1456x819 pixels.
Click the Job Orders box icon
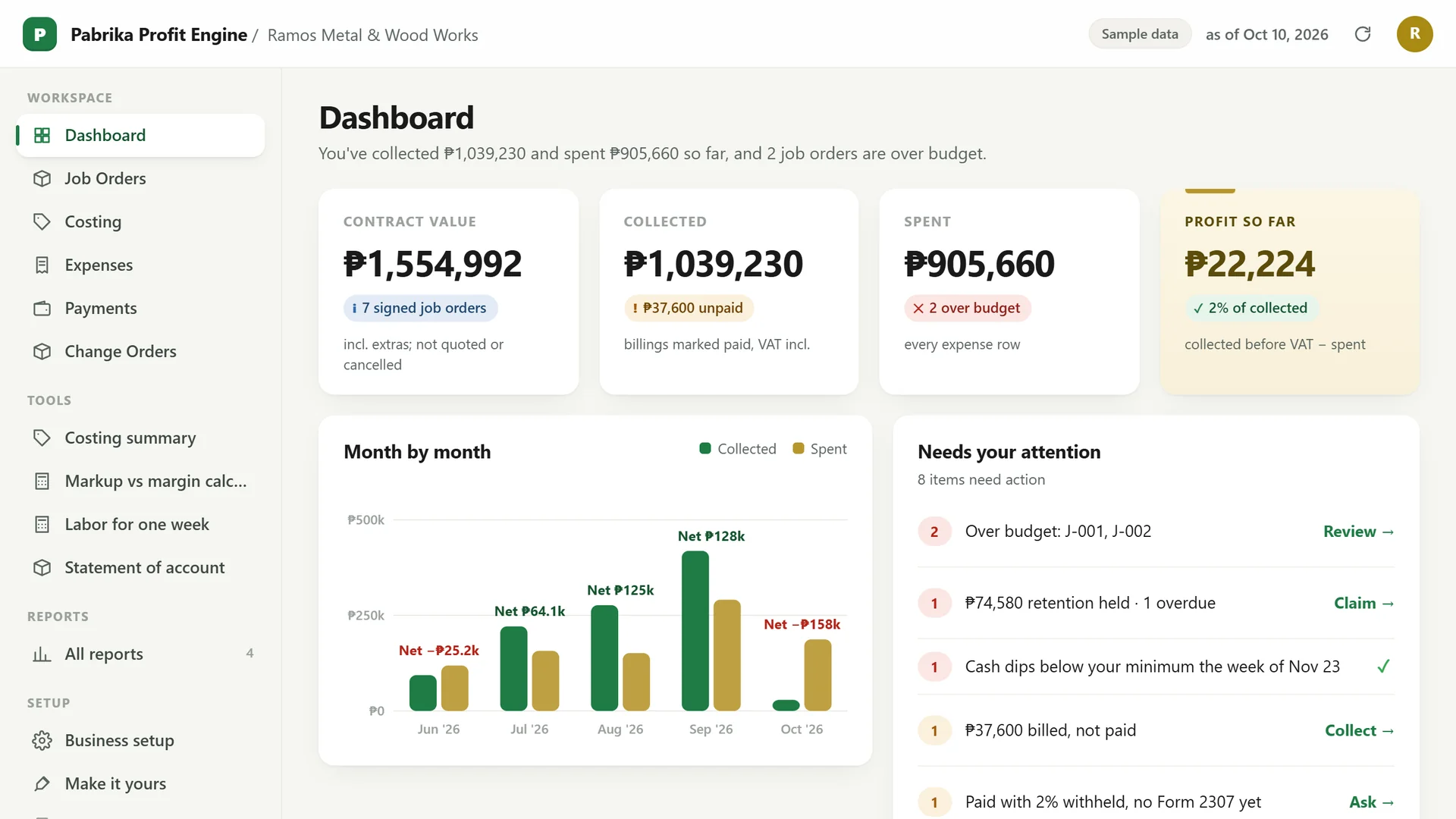coord(42,178)
